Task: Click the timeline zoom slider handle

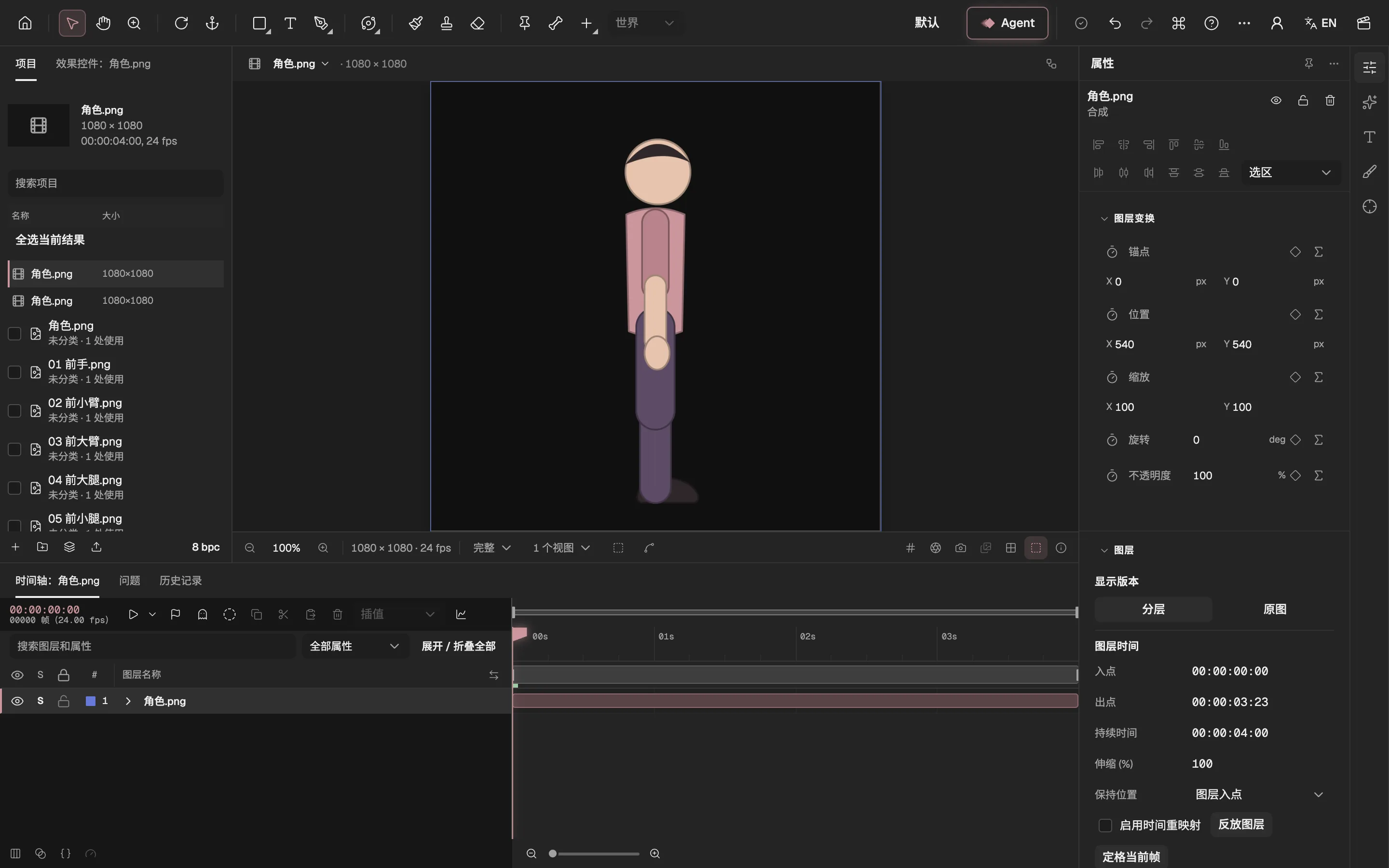Action: click(x=552, y=854)
